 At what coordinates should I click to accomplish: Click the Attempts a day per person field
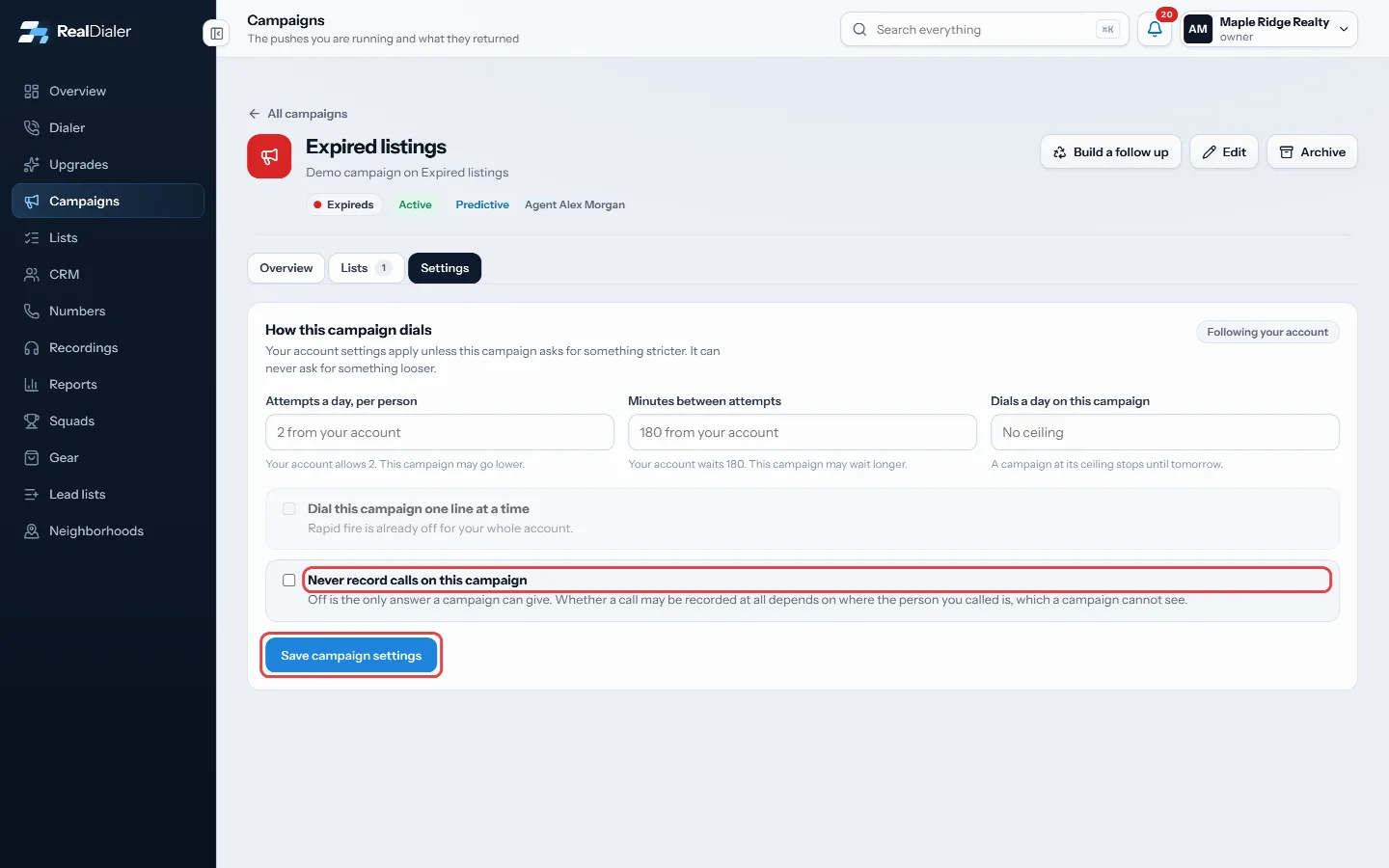(440, 432)
